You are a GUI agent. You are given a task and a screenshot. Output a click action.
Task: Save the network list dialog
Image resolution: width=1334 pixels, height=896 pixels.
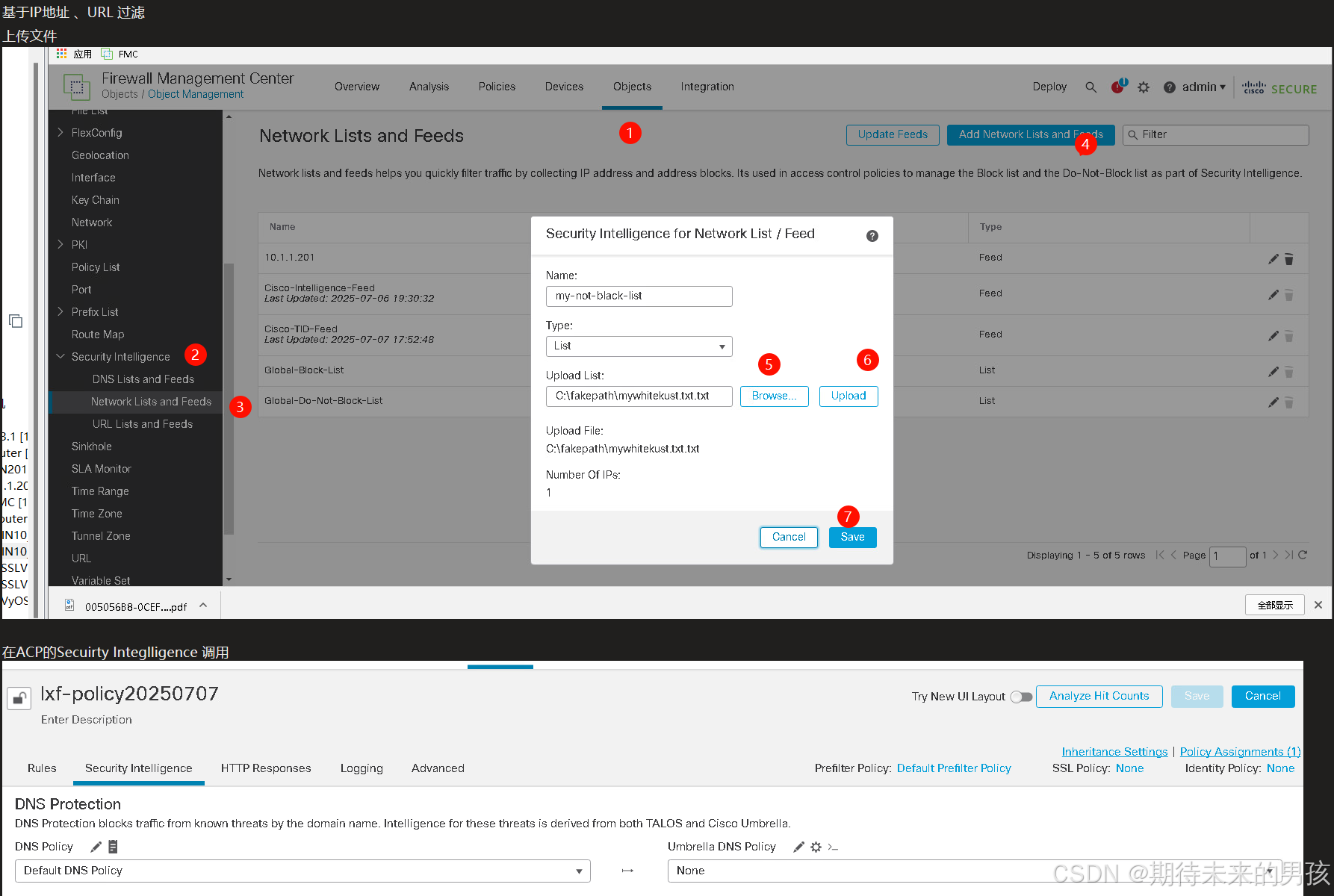(x=852, y=537)
